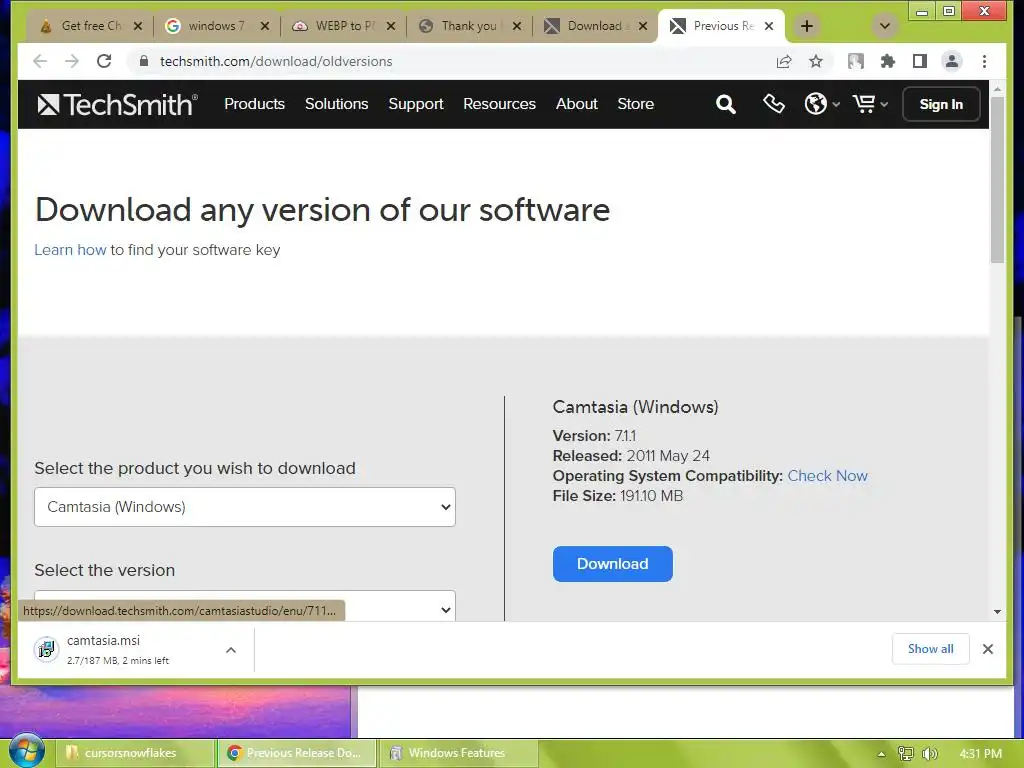1024x768 pixels.
Task: Click the scrollbar up arrow
Action: click(x=997, y=88)
